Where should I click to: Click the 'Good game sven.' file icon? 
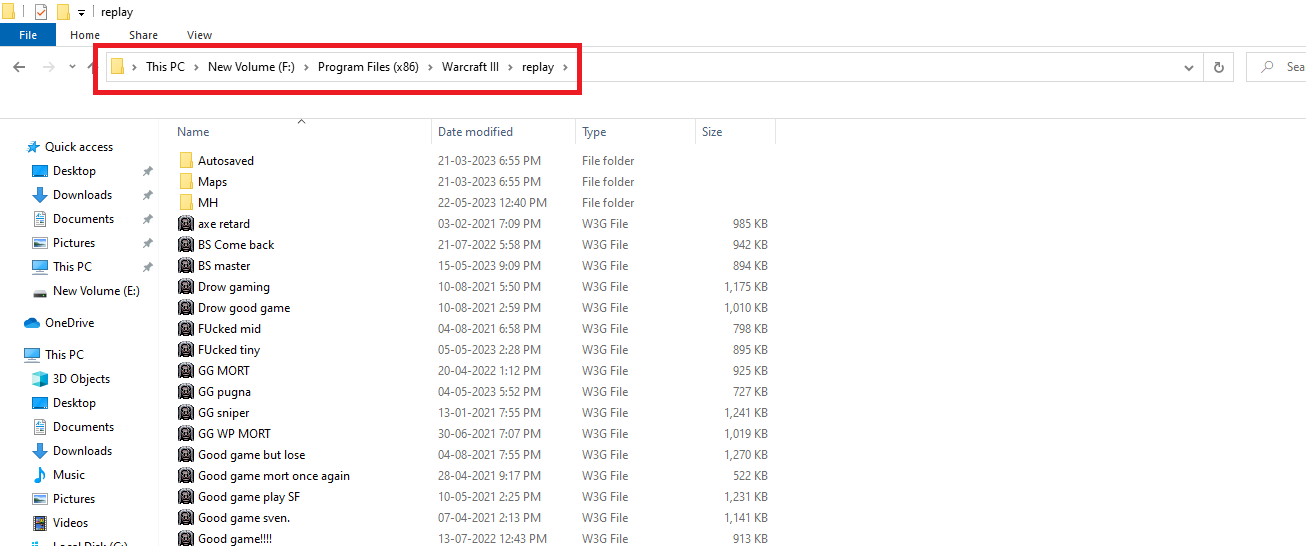(x=186, y=518)
